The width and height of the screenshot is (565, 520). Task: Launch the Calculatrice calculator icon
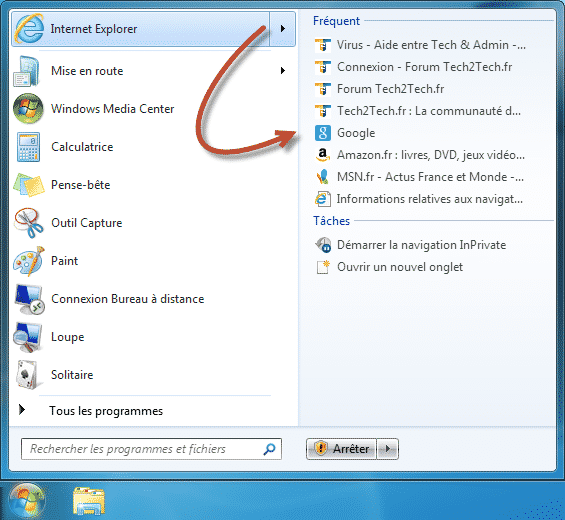[x=28, y=147]
